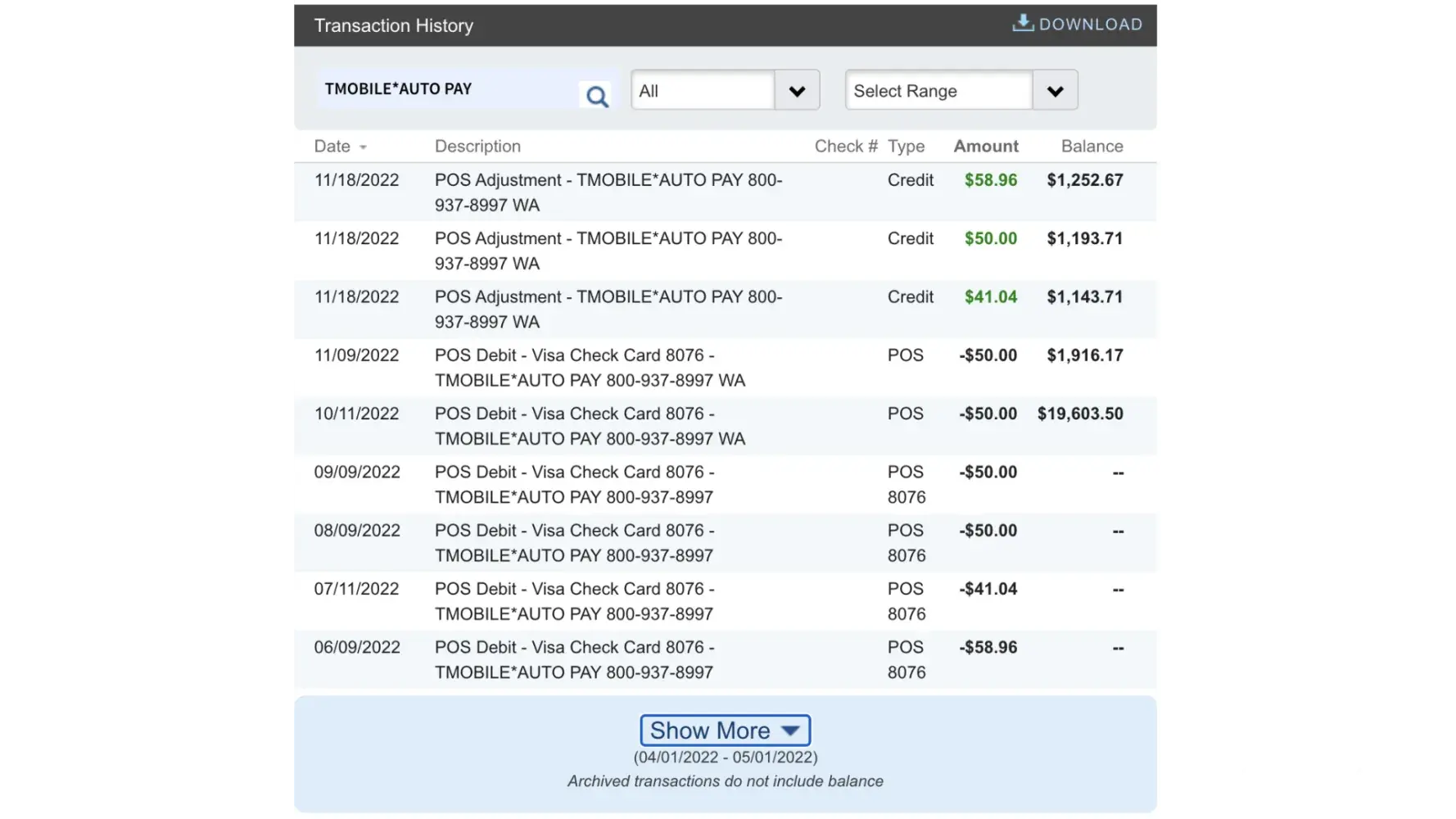This screenshot has height=819, width=1456.
Task: Click the Select Range text box
Action: [938, 91]
